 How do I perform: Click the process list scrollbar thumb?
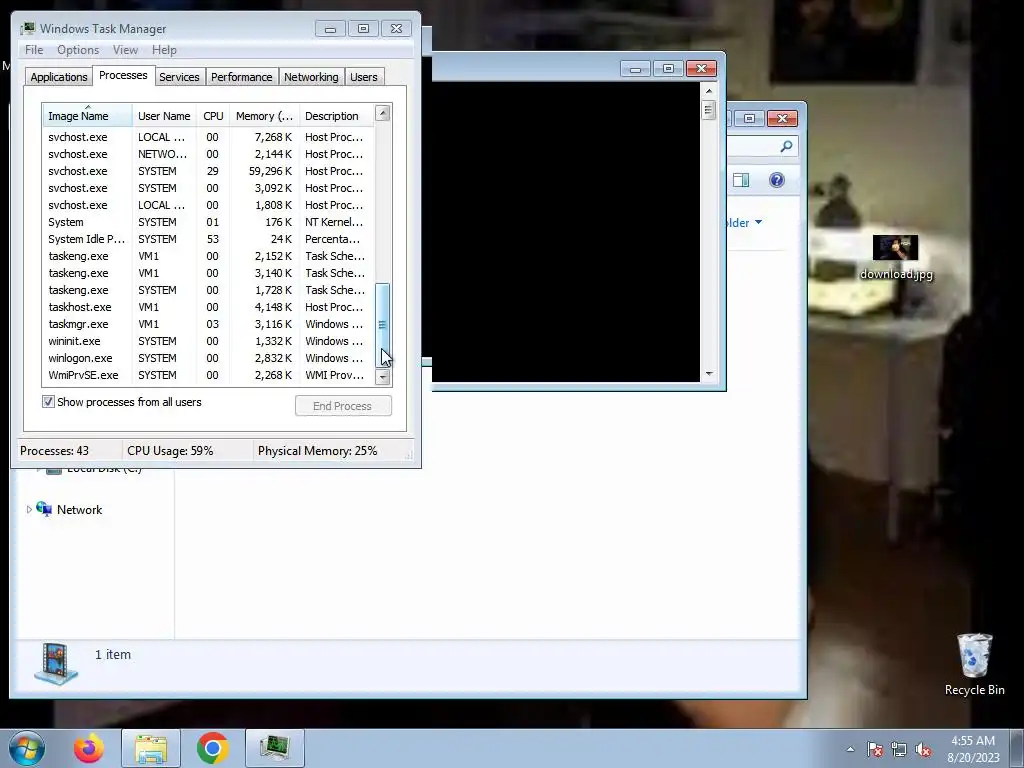point(383,325)
